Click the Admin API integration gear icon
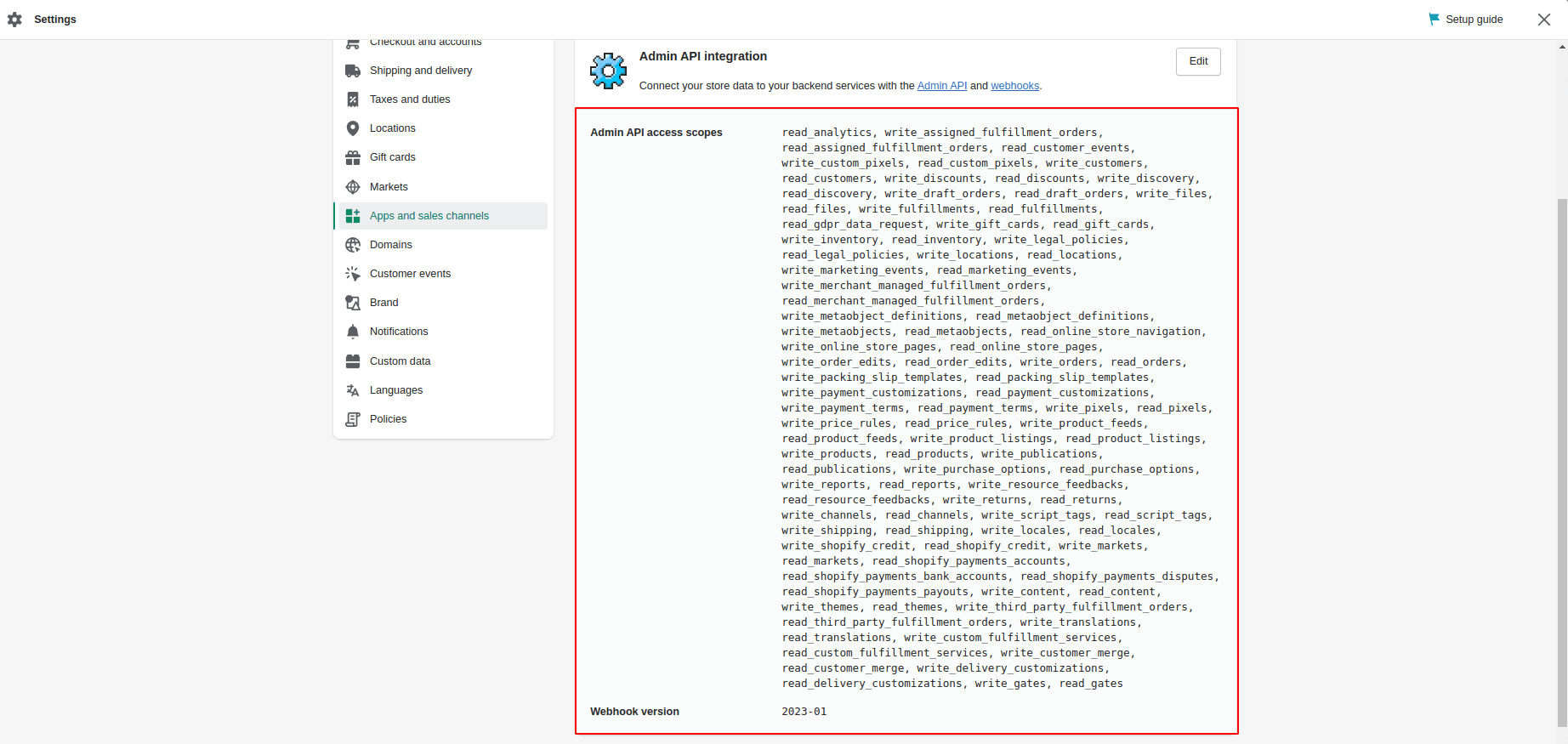 tap(609, 71)
